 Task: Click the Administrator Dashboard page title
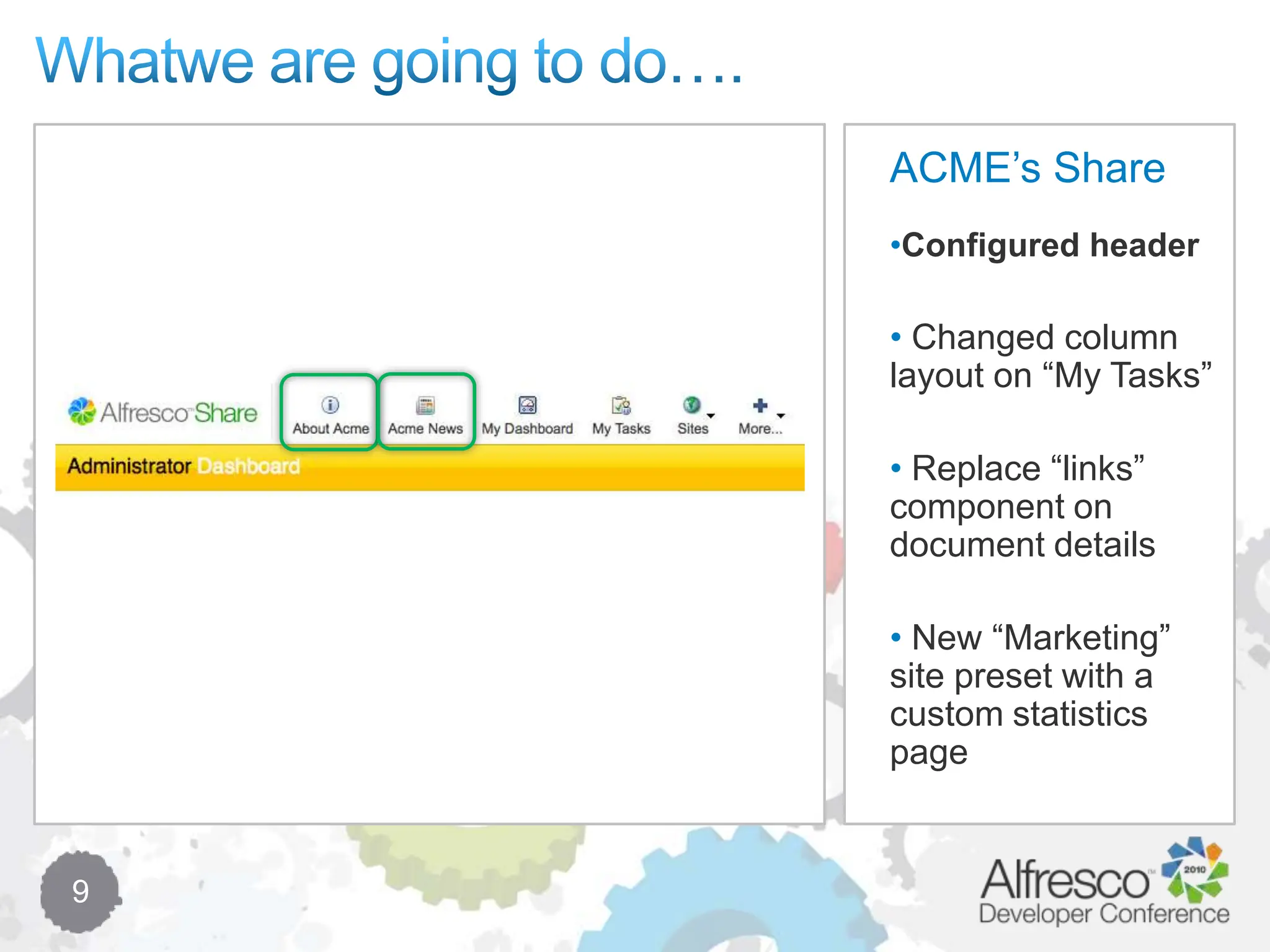coord(184,466)
